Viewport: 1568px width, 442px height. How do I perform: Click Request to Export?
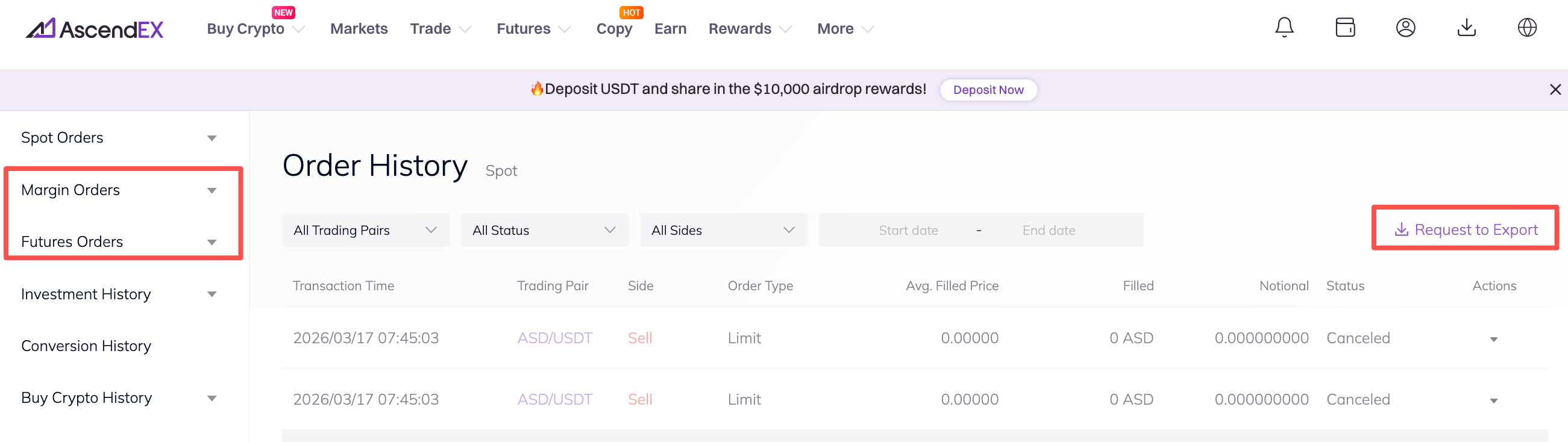(x=1465, y=229)
